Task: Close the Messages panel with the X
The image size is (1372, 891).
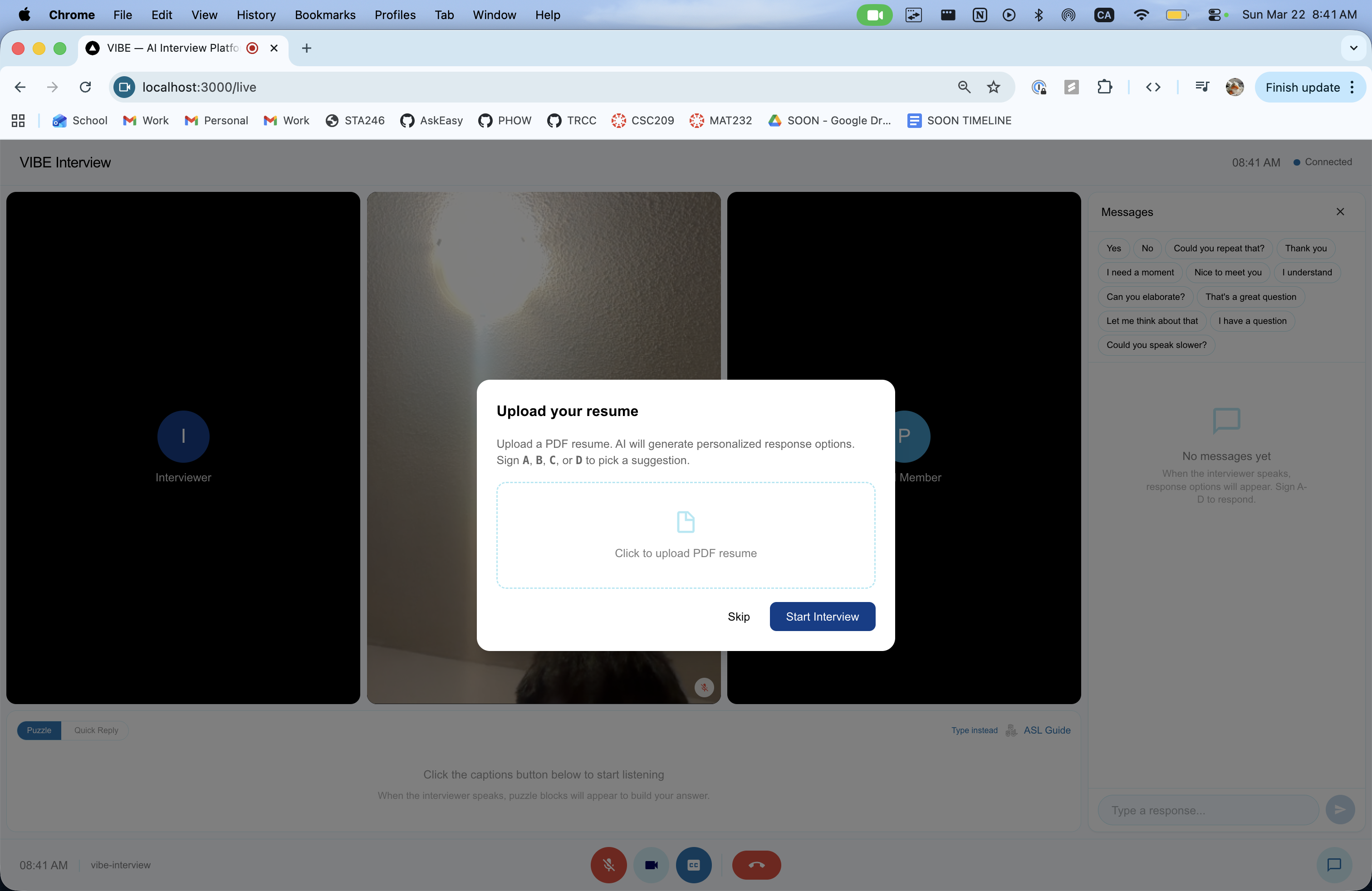Action: click(x=1340, y=211)
